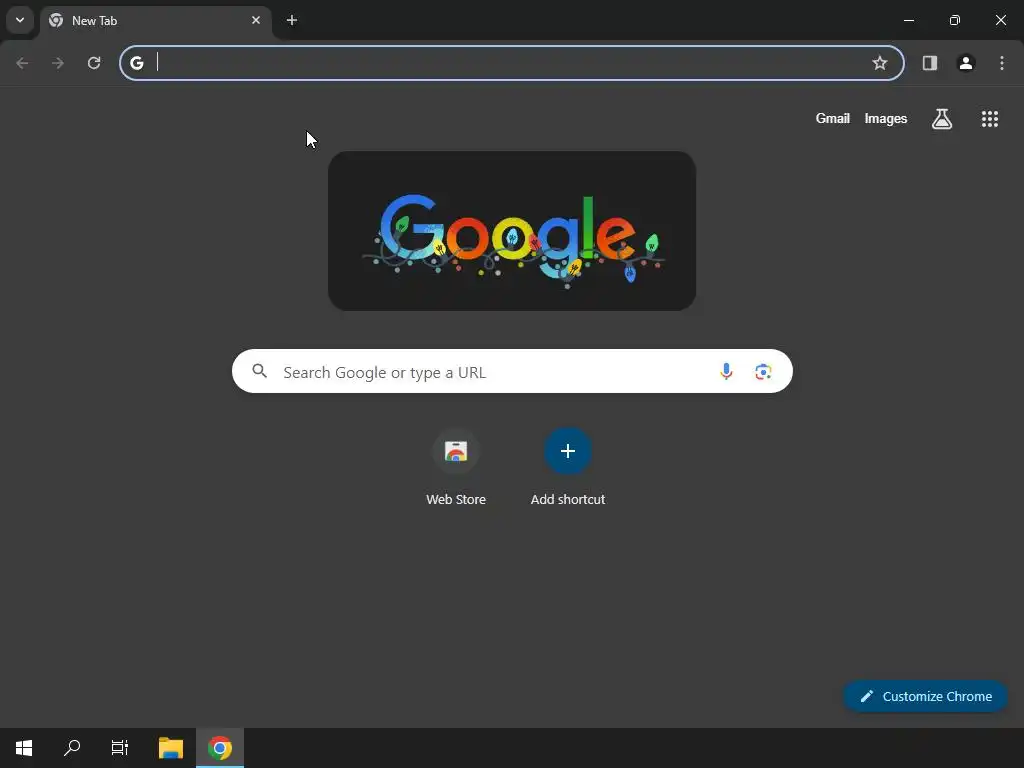Open a new tab with plus button
The height and width of the screenshot is (768, 1024).
pyautogui.click(x=292, y=20)
